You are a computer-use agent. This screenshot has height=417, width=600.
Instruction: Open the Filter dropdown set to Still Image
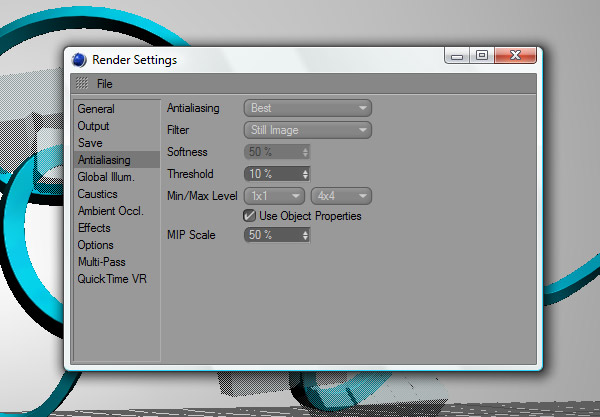click(x=308, y=130)
